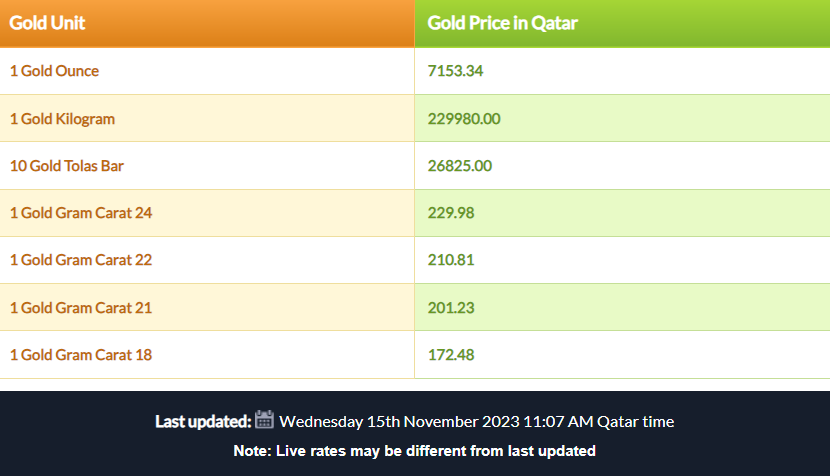Click the 201.23 carat 21 price

pos(451,308)
